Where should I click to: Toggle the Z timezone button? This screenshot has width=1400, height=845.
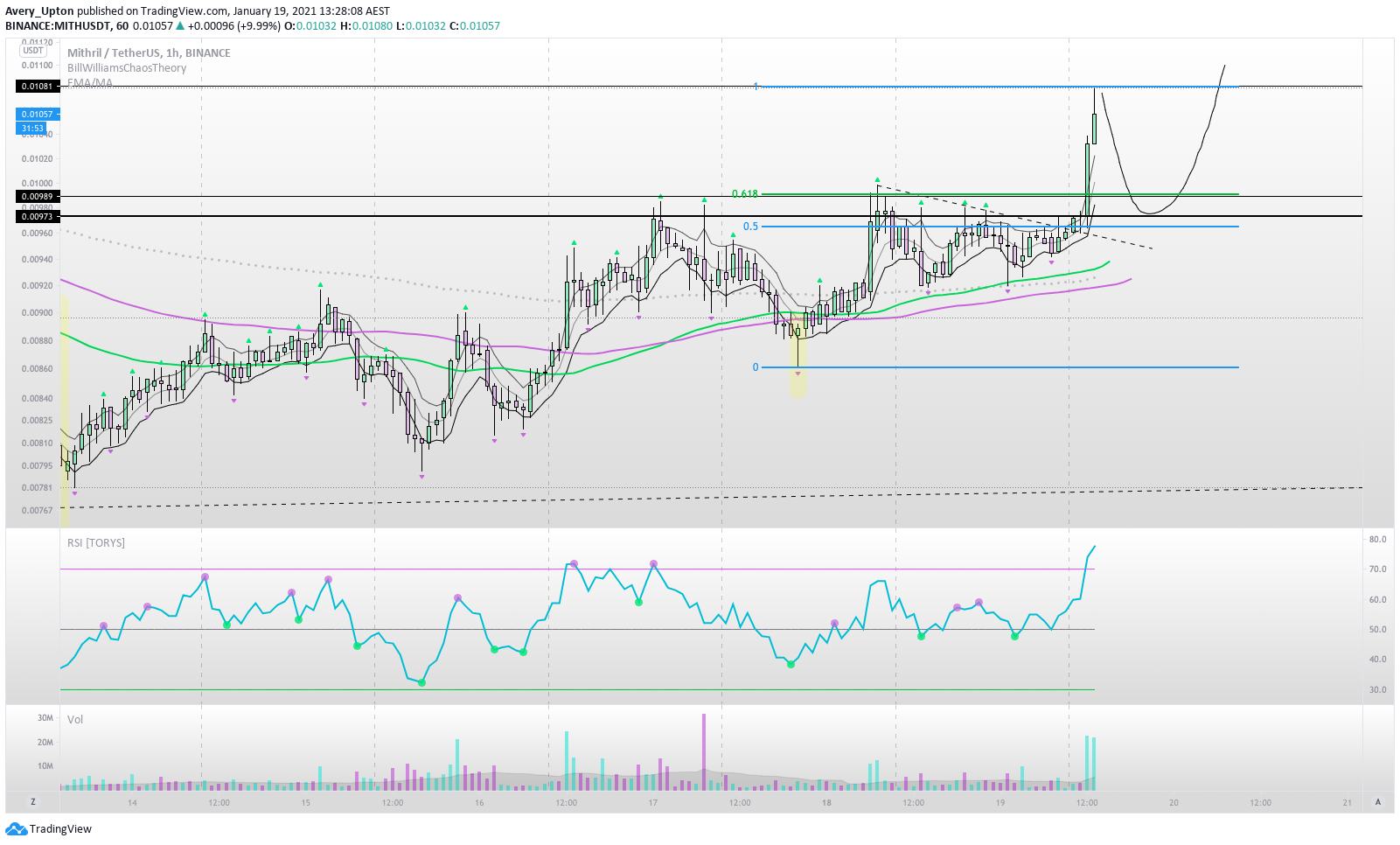[x=33, y=801]
